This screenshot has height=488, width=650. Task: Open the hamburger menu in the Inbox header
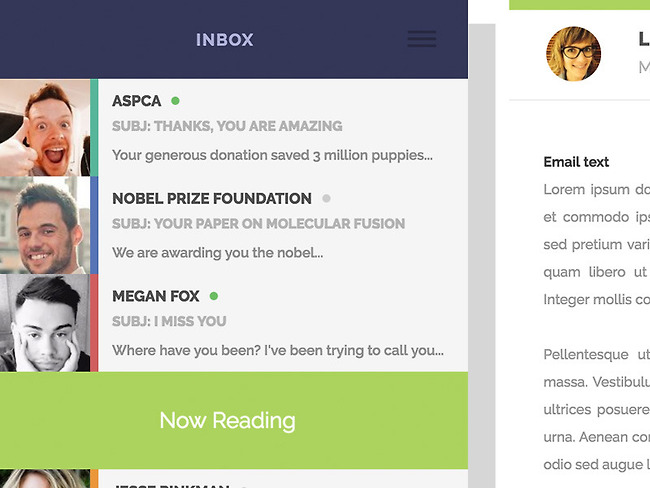(x=421, y=39)
